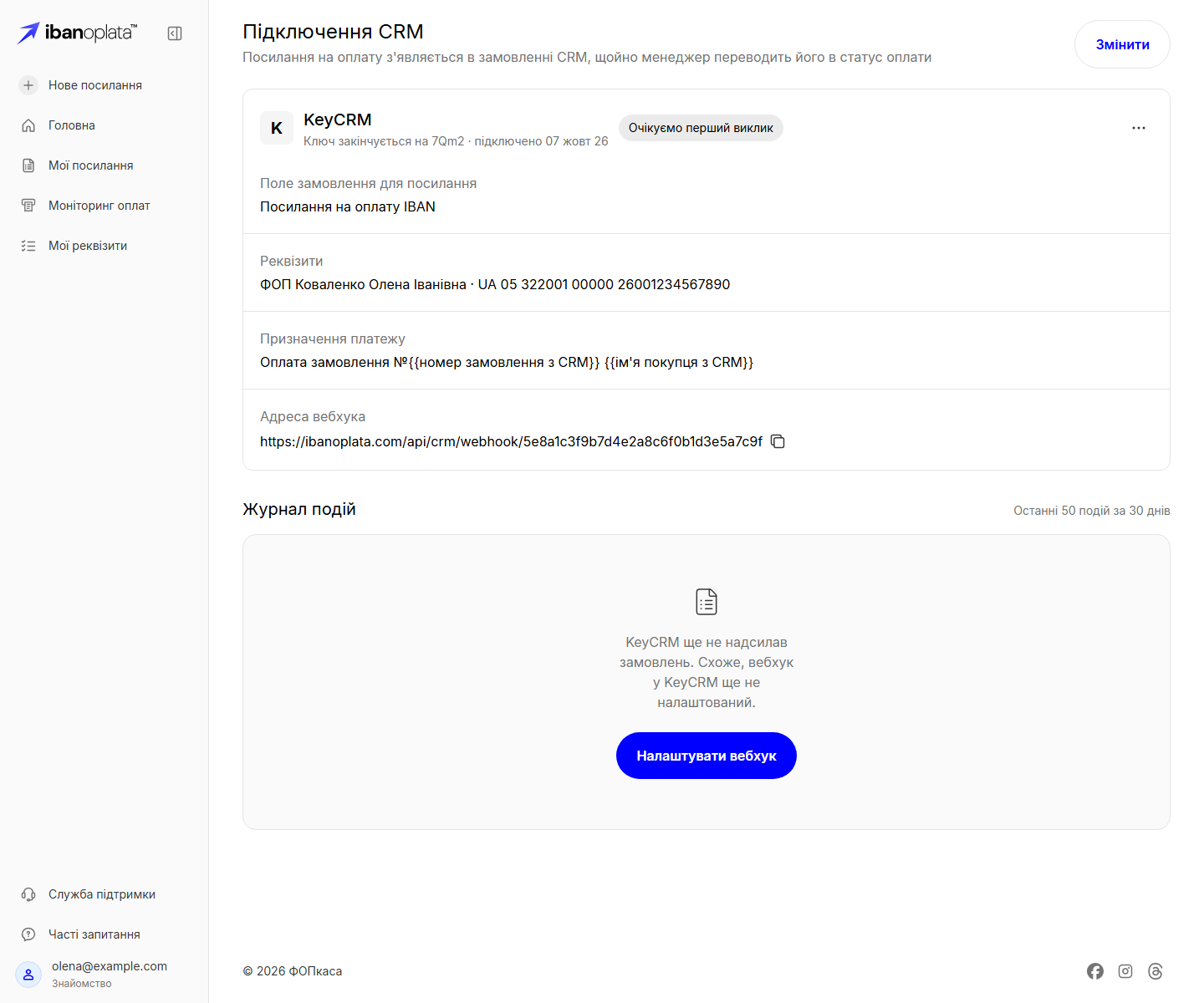Click the user avatar icon
Viewport: 1204px width, 1003px height.
[28, 975]
